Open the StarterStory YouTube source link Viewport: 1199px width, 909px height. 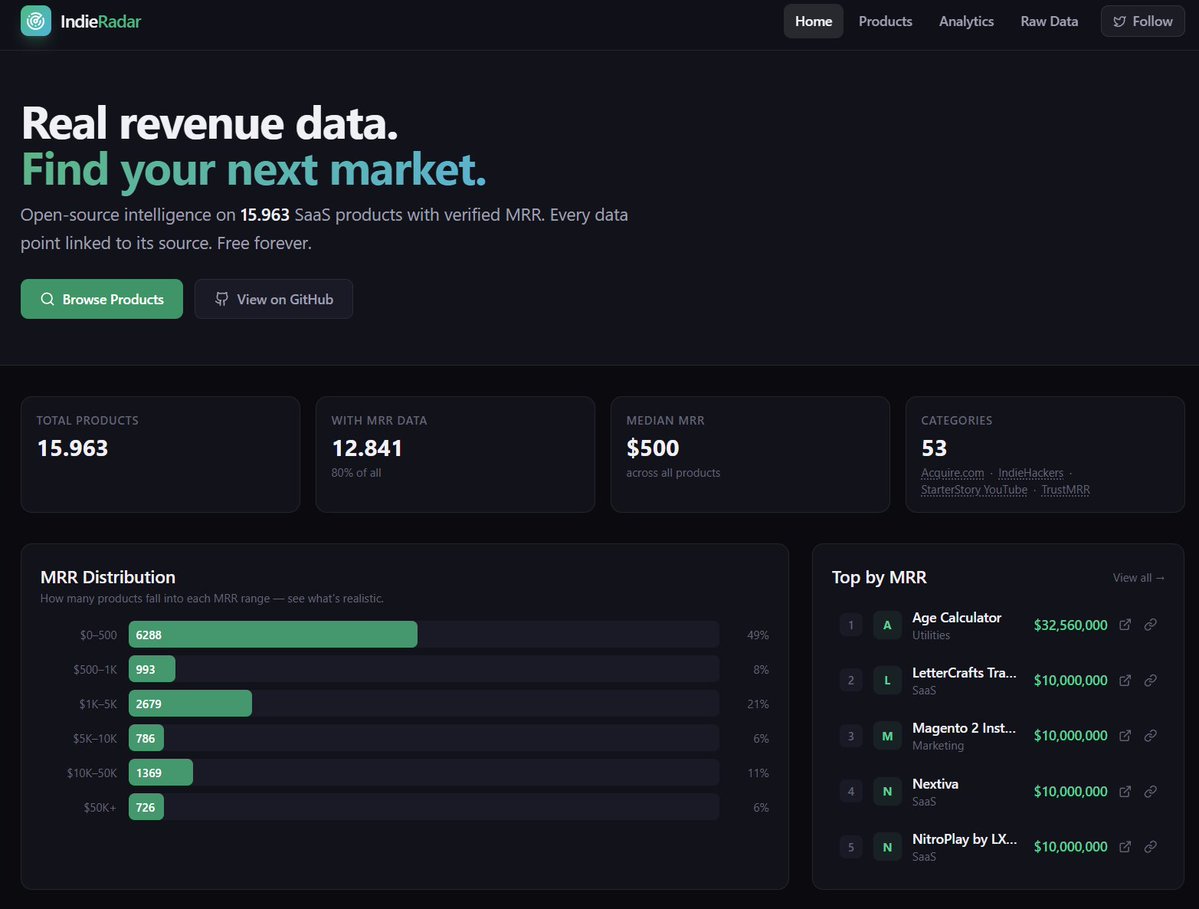[973, 490]
